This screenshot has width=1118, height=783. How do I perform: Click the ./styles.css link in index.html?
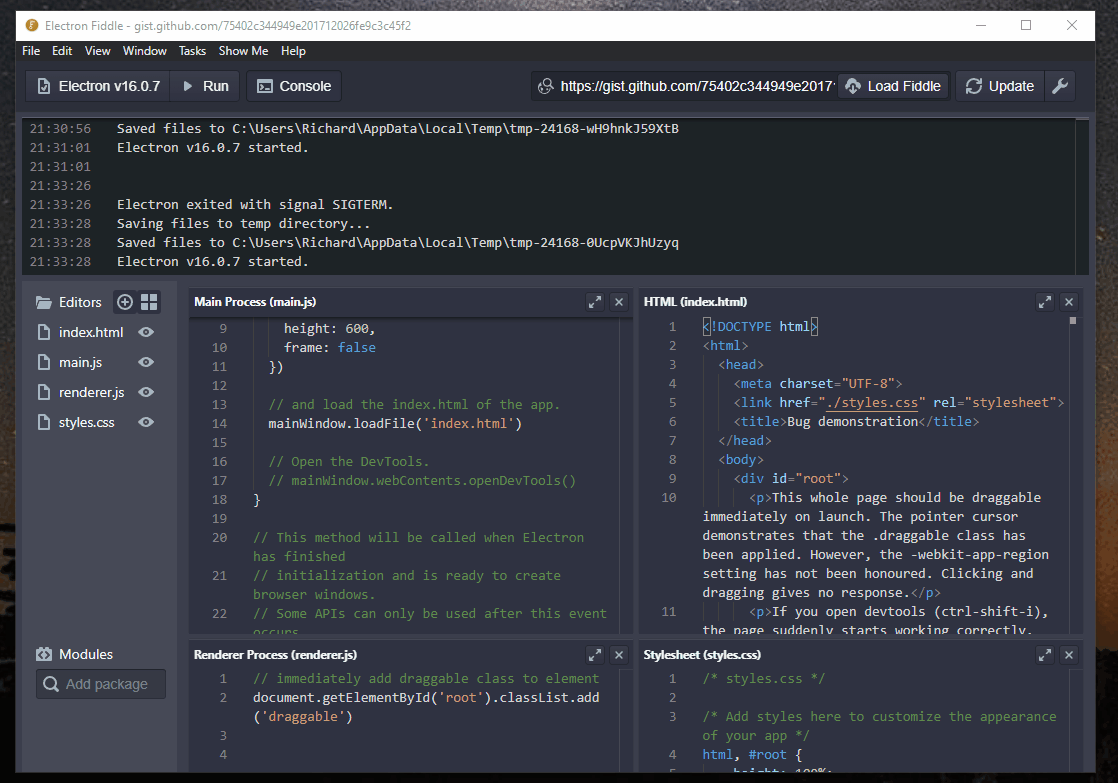[871, 403]
